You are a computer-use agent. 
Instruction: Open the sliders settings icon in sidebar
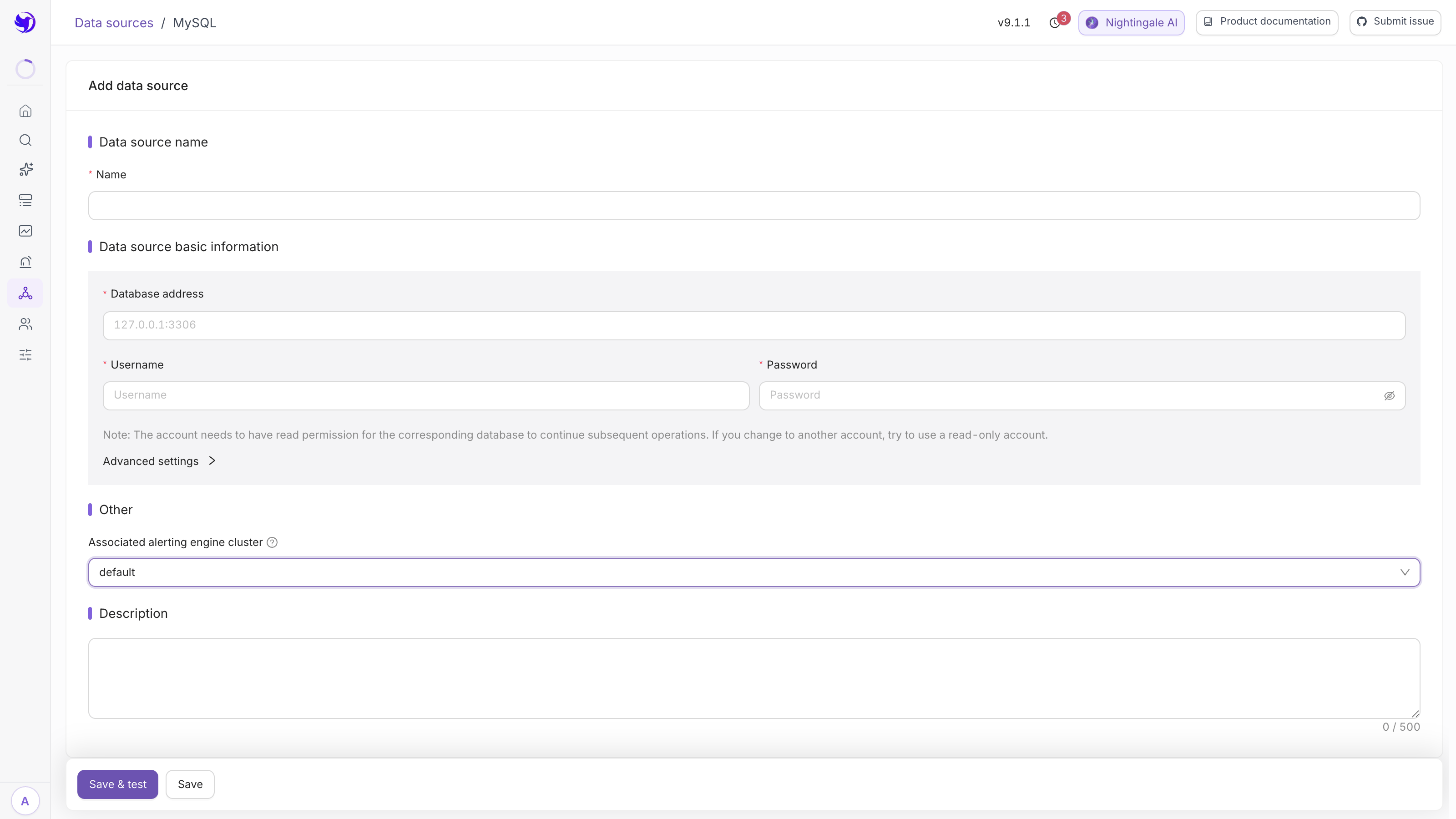[x=25, y=355]
